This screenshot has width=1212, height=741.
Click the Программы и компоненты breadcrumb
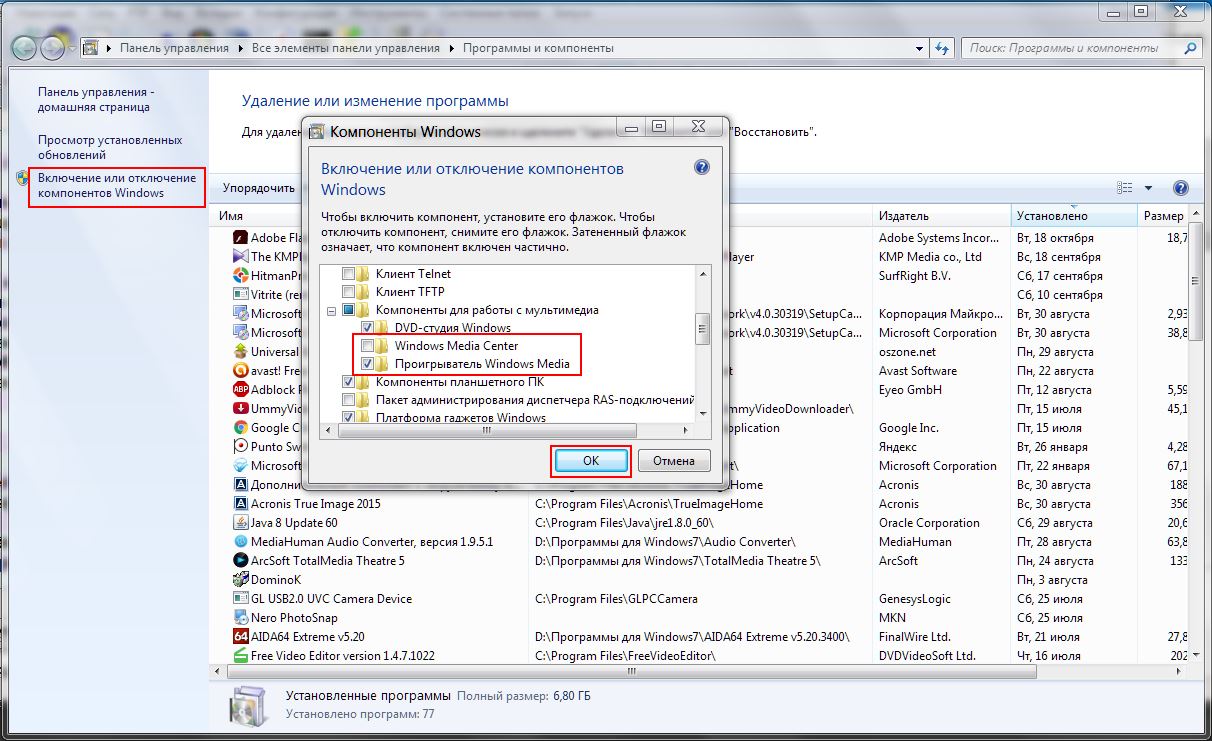[538, 48]
